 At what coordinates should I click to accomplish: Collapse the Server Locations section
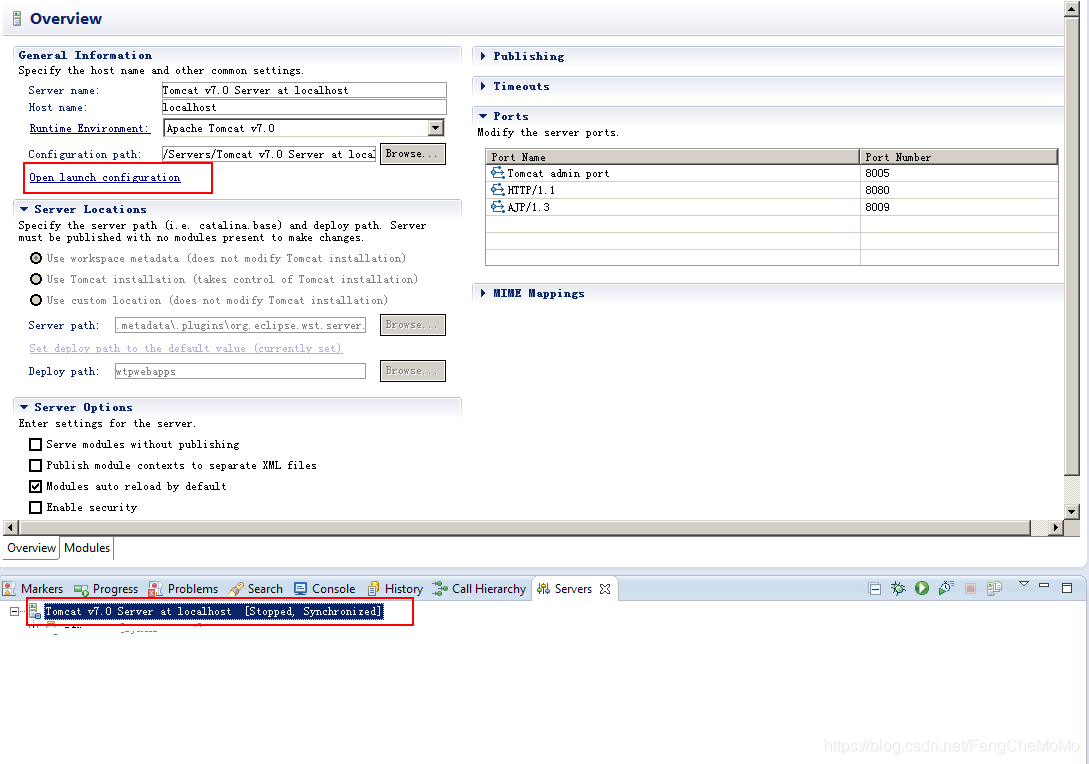pyautogui.click(x=24, y=209)
